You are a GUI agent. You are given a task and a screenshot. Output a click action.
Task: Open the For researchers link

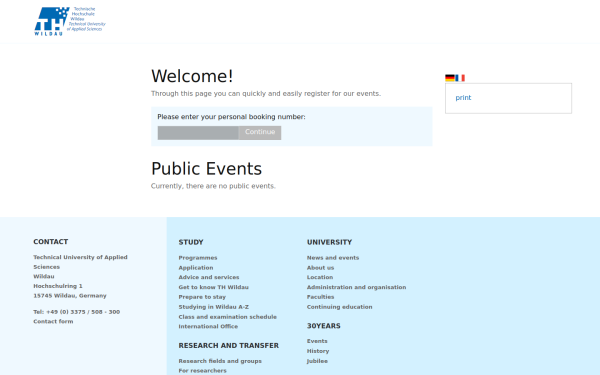[x=202, y=371]
